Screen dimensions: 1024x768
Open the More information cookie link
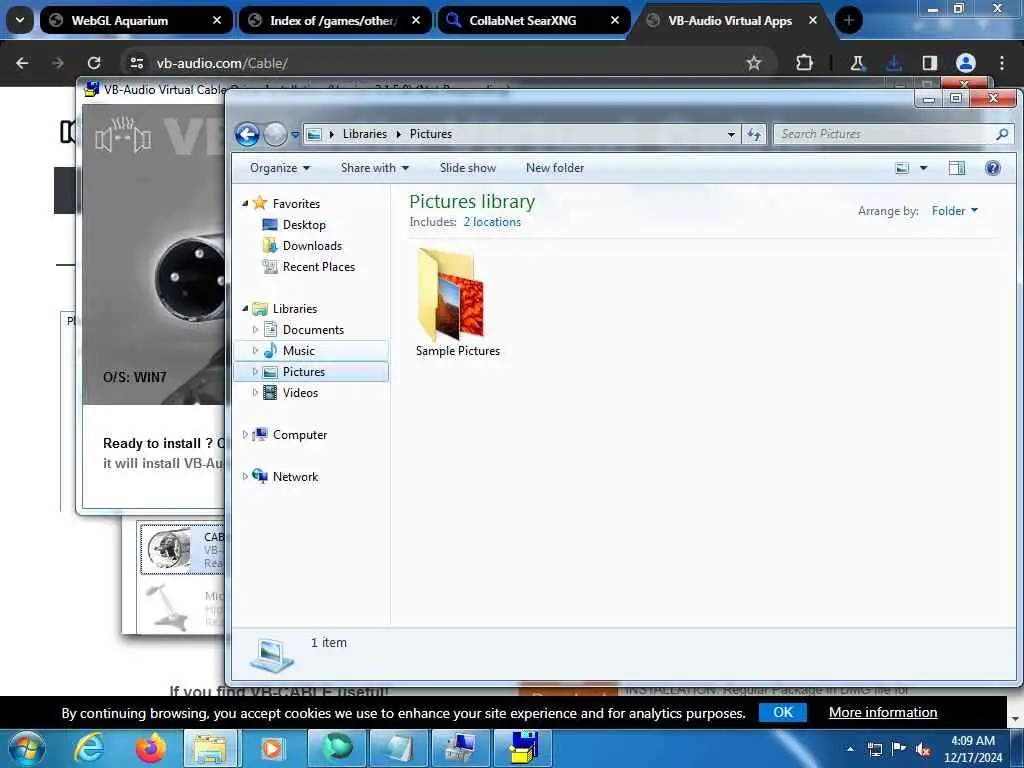point(883,712)
